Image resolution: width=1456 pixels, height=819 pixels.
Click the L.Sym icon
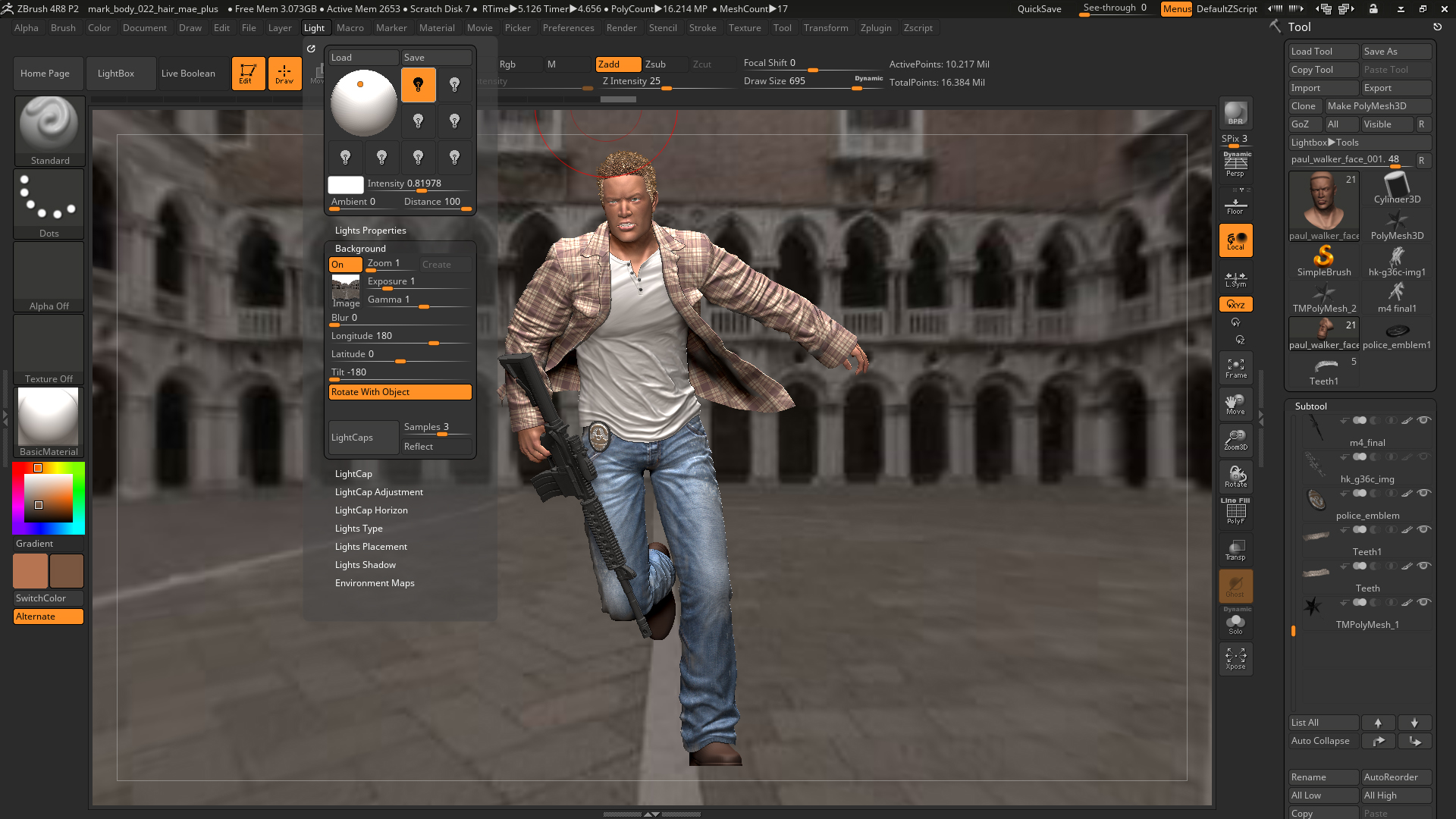click(x=1235, y=279)
